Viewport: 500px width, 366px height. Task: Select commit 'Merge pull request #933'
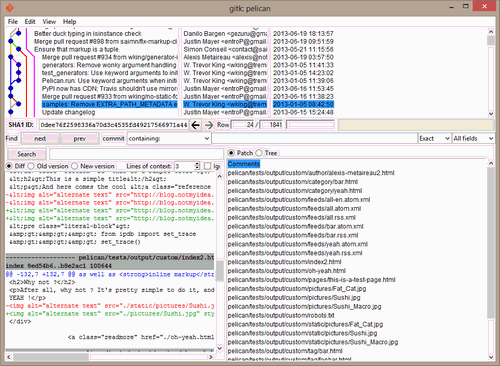point(110,96)
